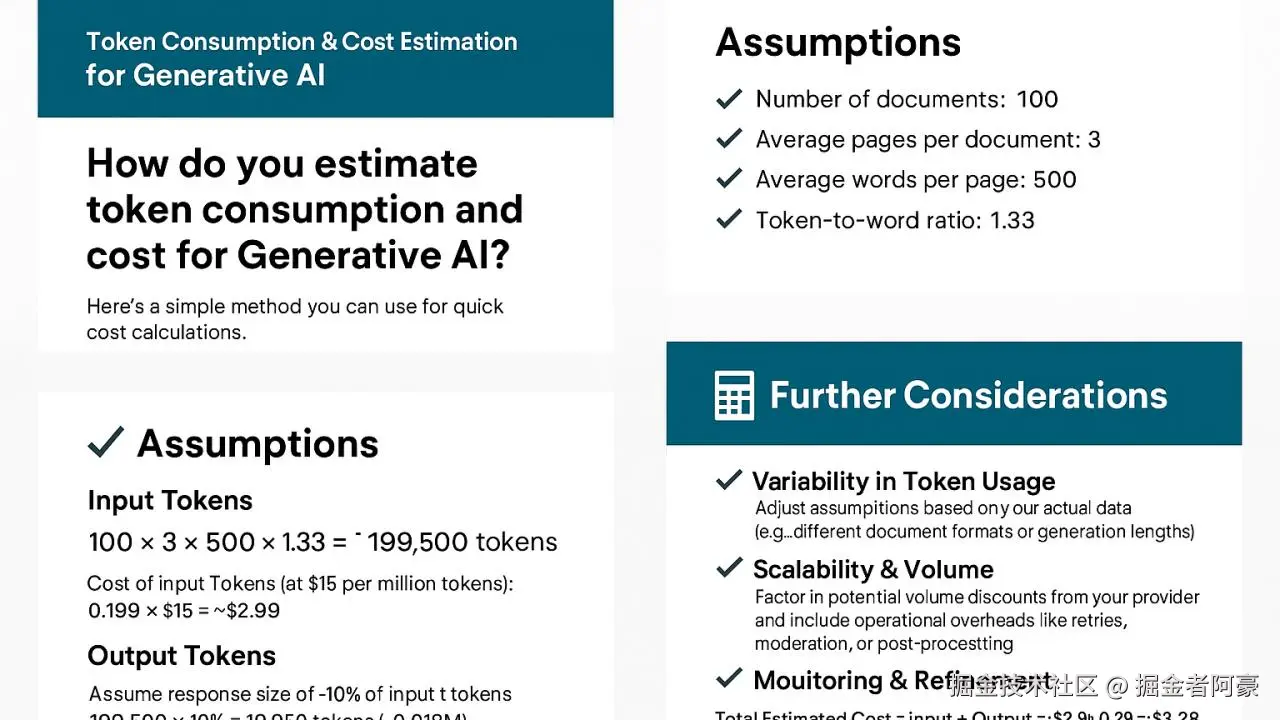Select the 'Variability in Token Usage' heading text

(903, 481)
